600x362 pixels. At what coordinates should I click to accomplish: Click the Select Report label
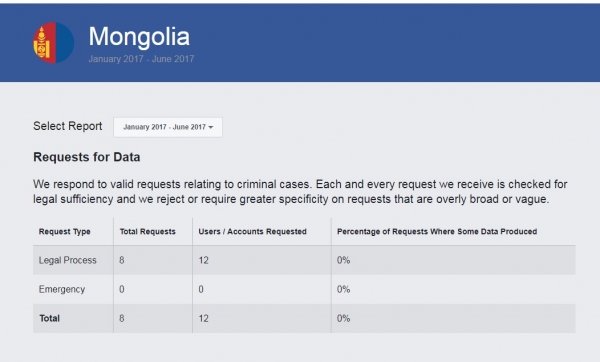point(68,126)
